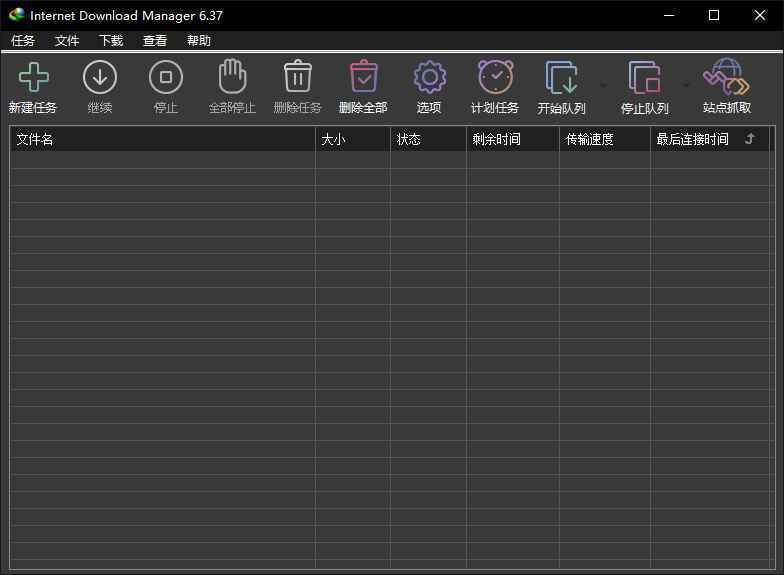Click the 新建任务 plus icon

[33, 78]
